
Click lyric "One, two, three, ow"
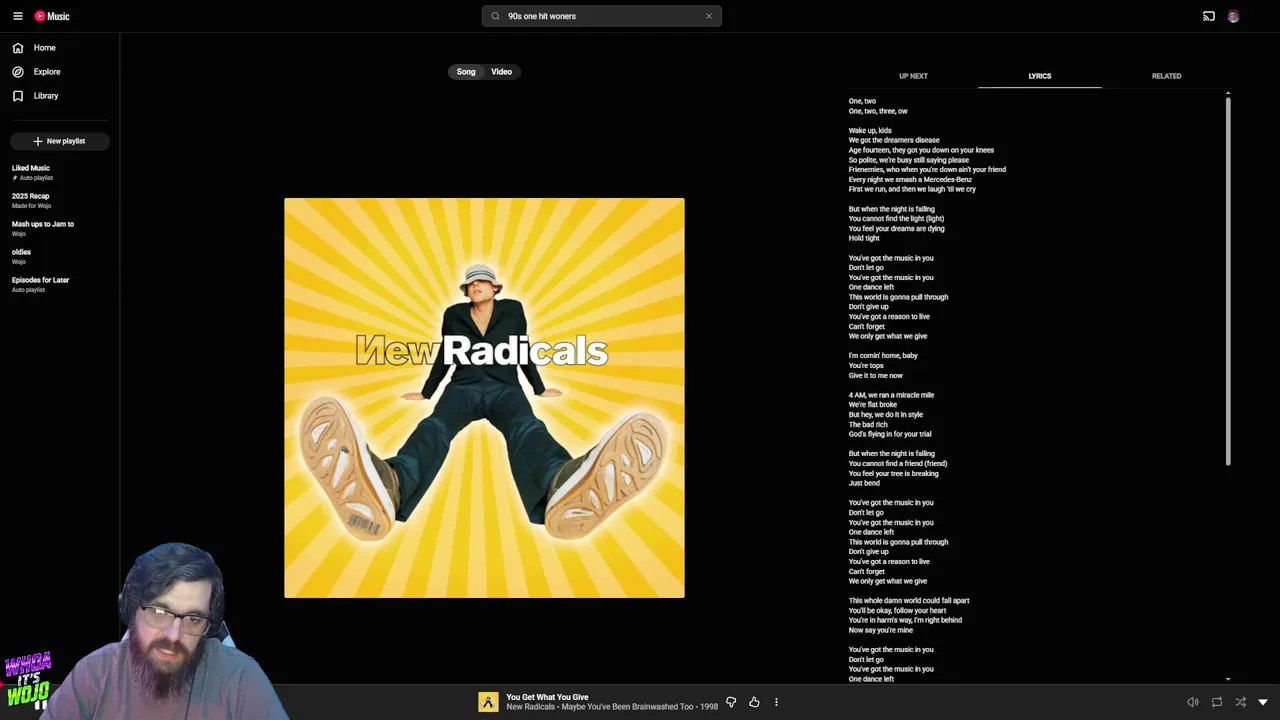878,111
